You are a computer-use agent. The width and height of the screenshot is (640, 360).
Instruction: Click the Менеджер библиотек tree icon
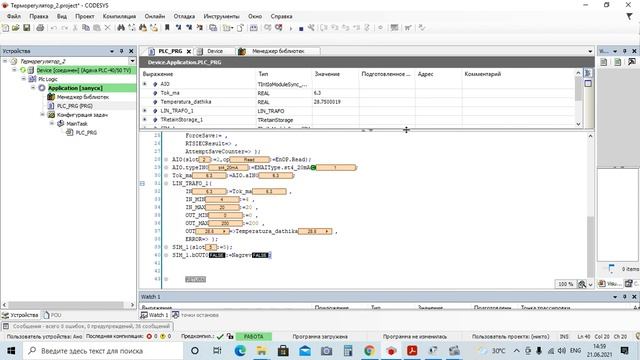pos(51,97)
